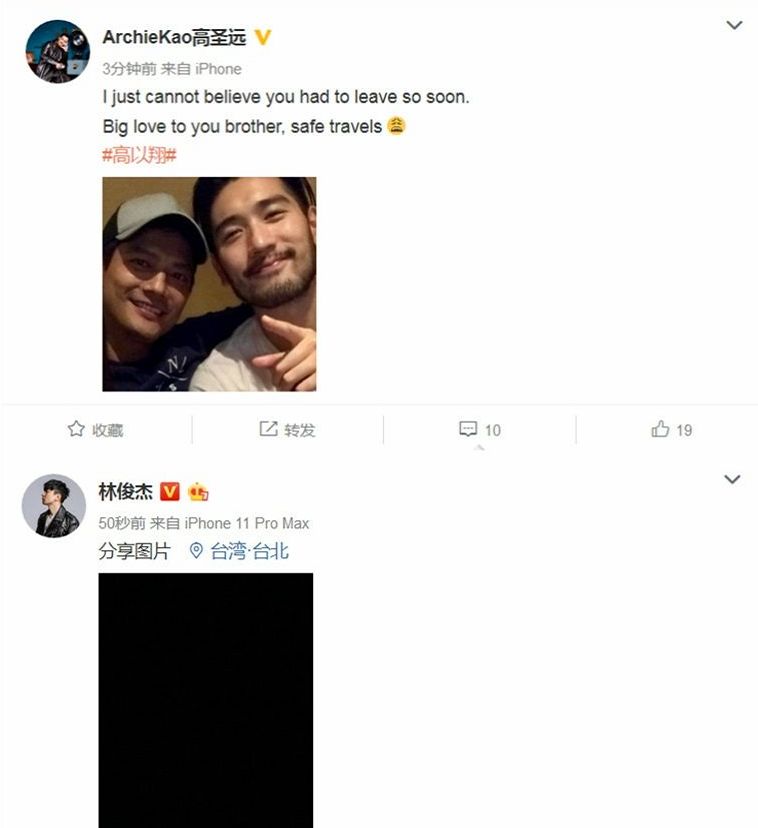Toggle 收藏 favorite star on the post
This screenshot has width=758, height=828.
click(x=76, y=430)
